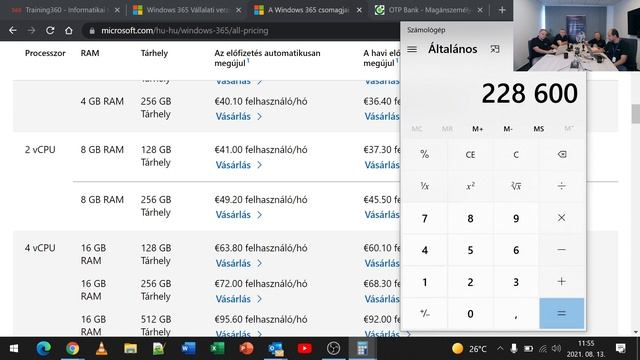Click the decimal comma key
640x360 pixels.
(x=516, y=313)
